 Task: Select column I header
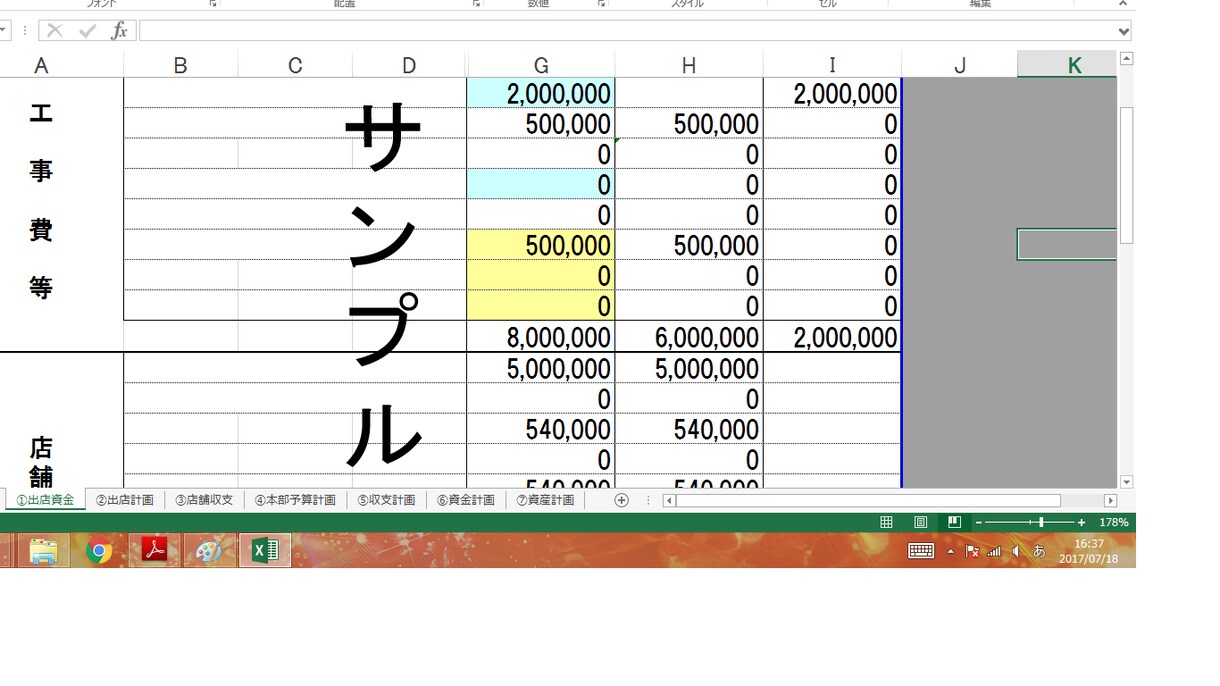tap(832, 65)
